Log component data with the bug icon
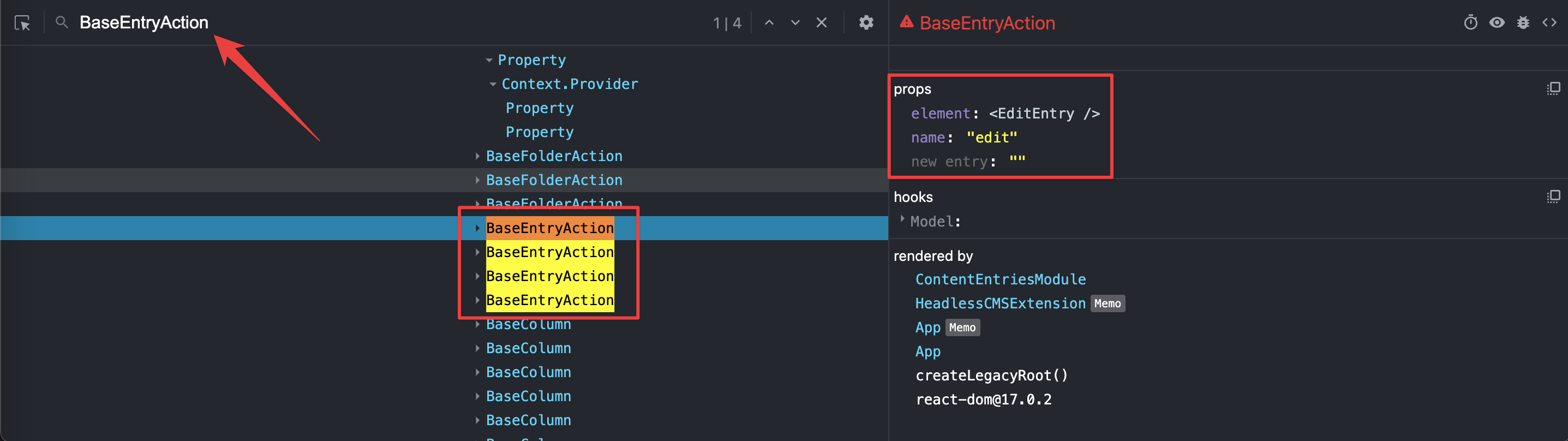 (1522, 23)
